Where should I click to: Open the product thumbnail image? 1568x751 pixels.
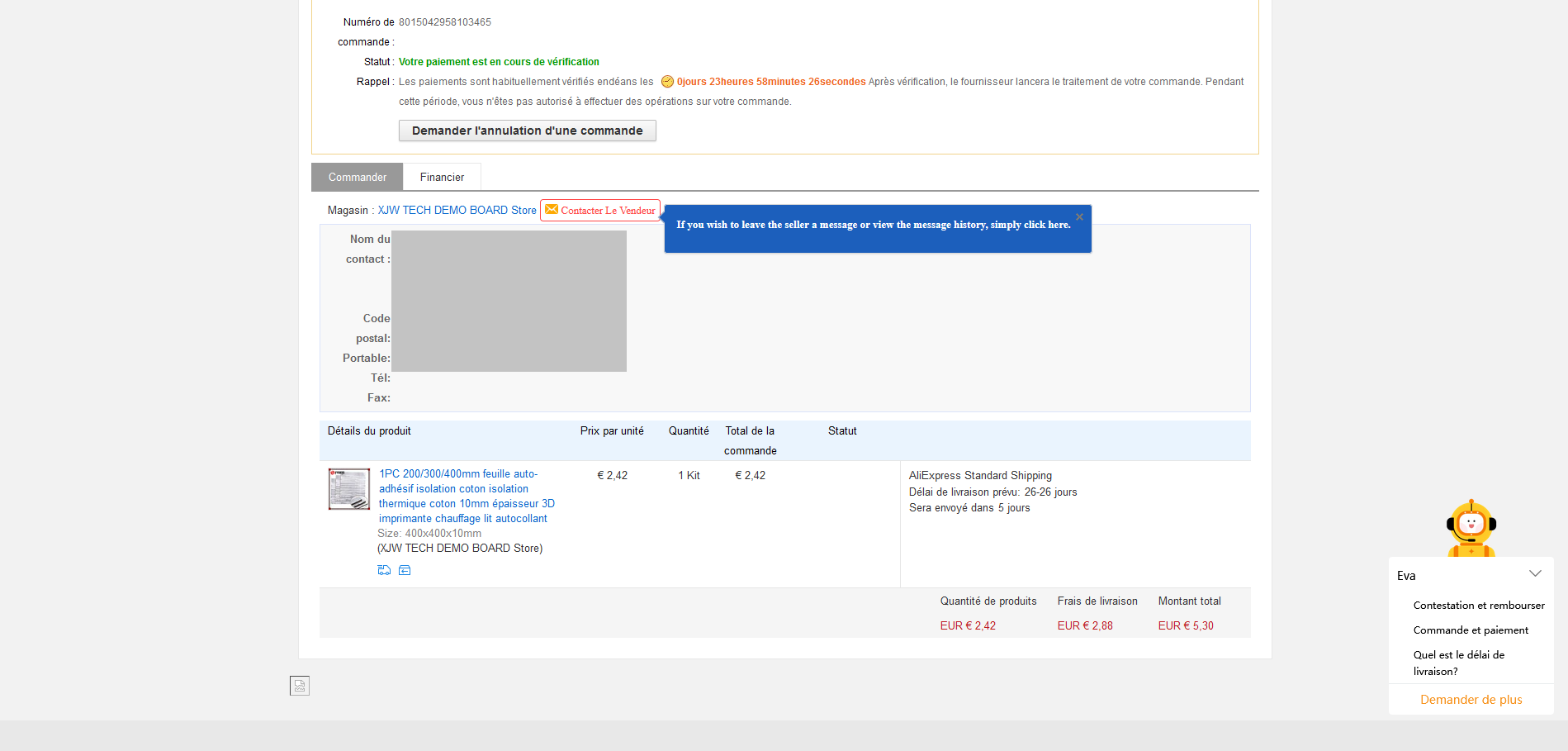click(x=349, y=489)
